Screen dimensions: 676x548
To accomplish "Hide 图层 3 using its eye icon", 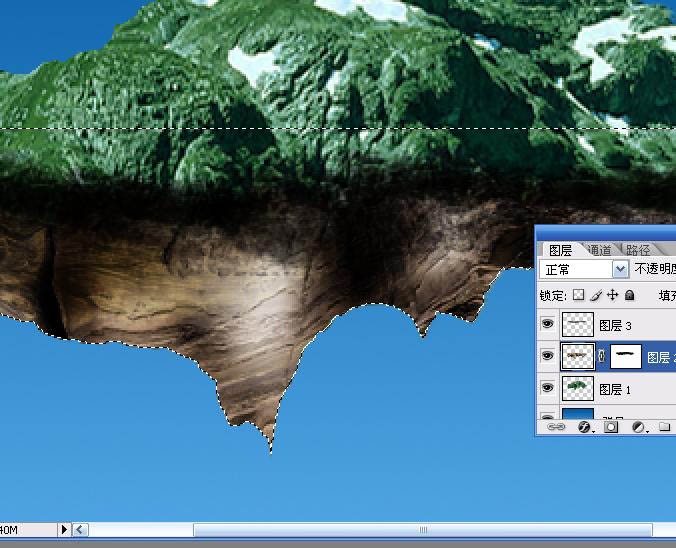I will tap(548, 323).
